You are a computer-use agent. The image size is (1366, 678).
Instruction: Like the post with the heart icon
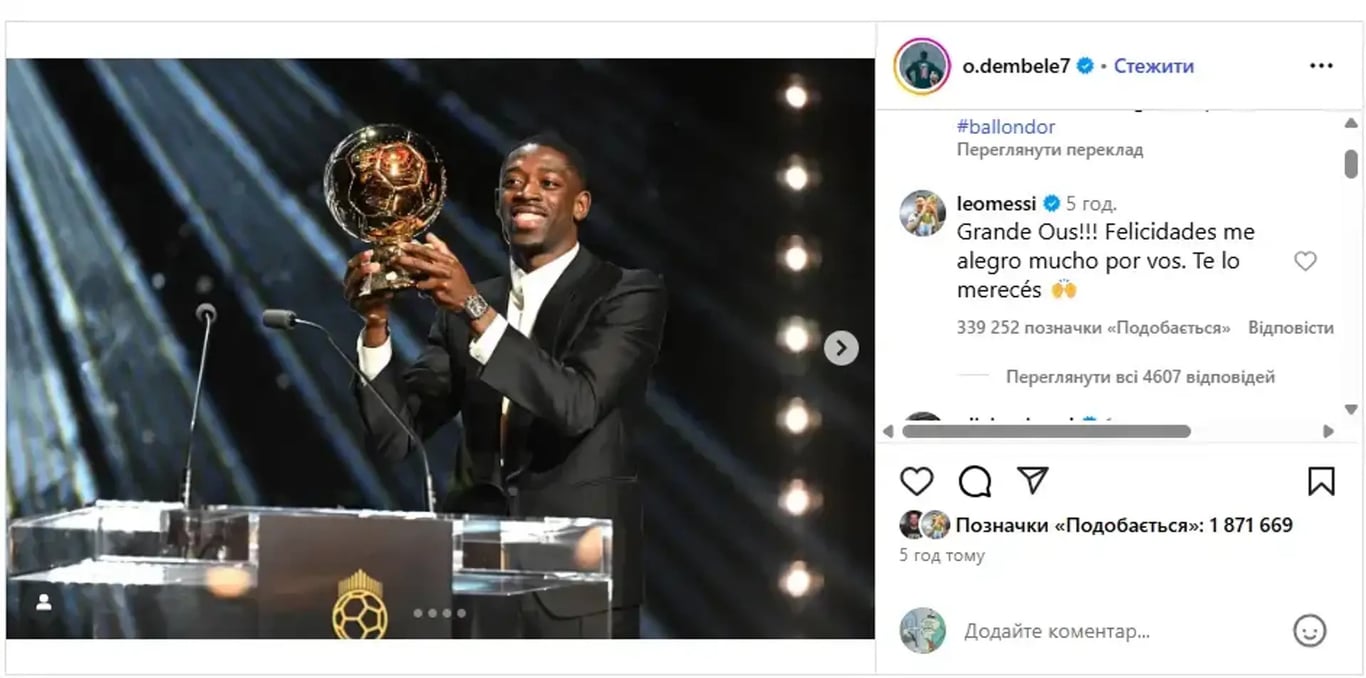pyautogui.click(x=916, y=481)
